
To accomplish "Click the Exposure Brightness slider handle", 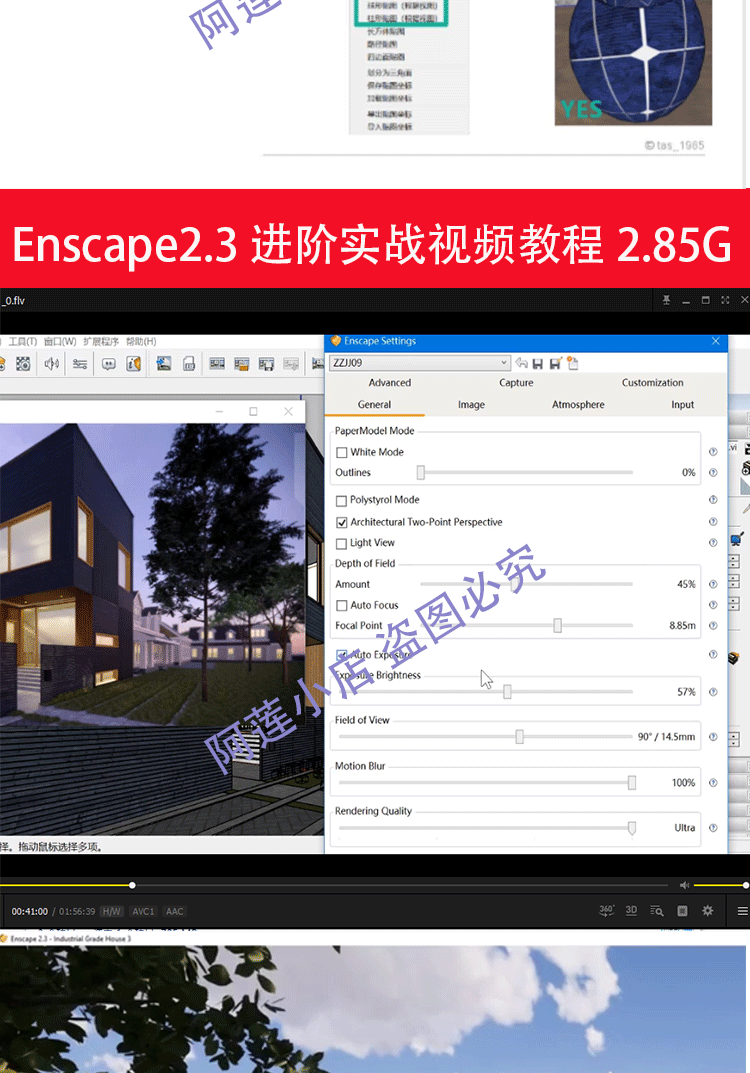I will point(507,692).
